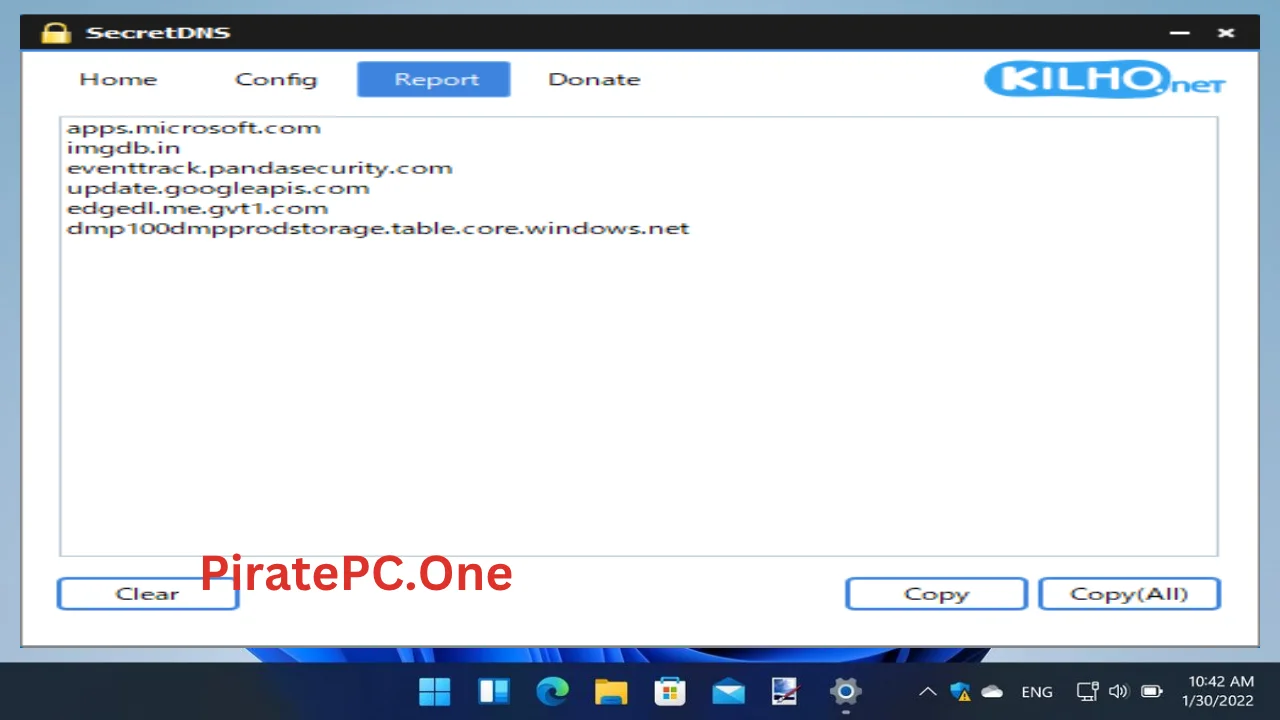The width and height of the screenshot is (1280, 720).
Task: Open the Snipping tool taskbar icon
Action: point(786,691)
